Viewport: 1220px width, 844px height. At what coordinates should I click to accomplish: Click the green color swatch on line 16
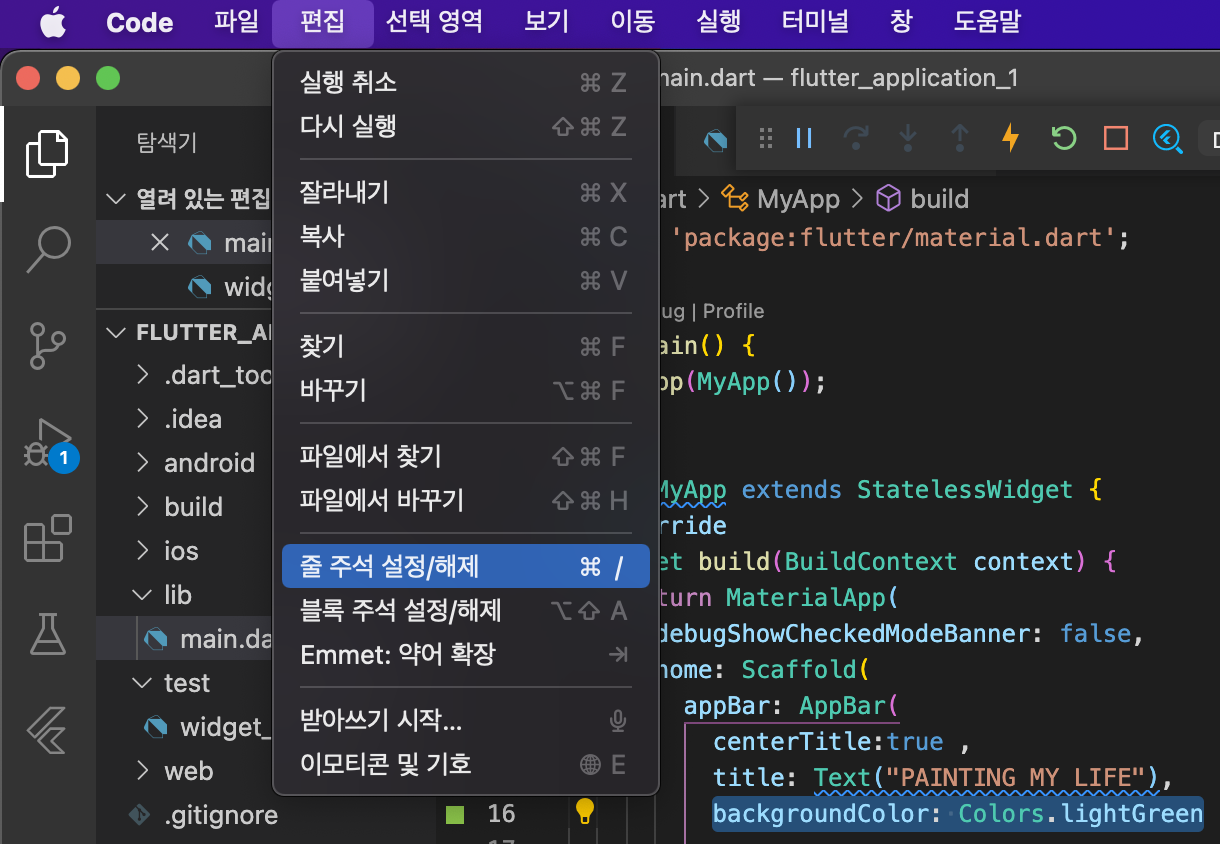tap(454, 814)
